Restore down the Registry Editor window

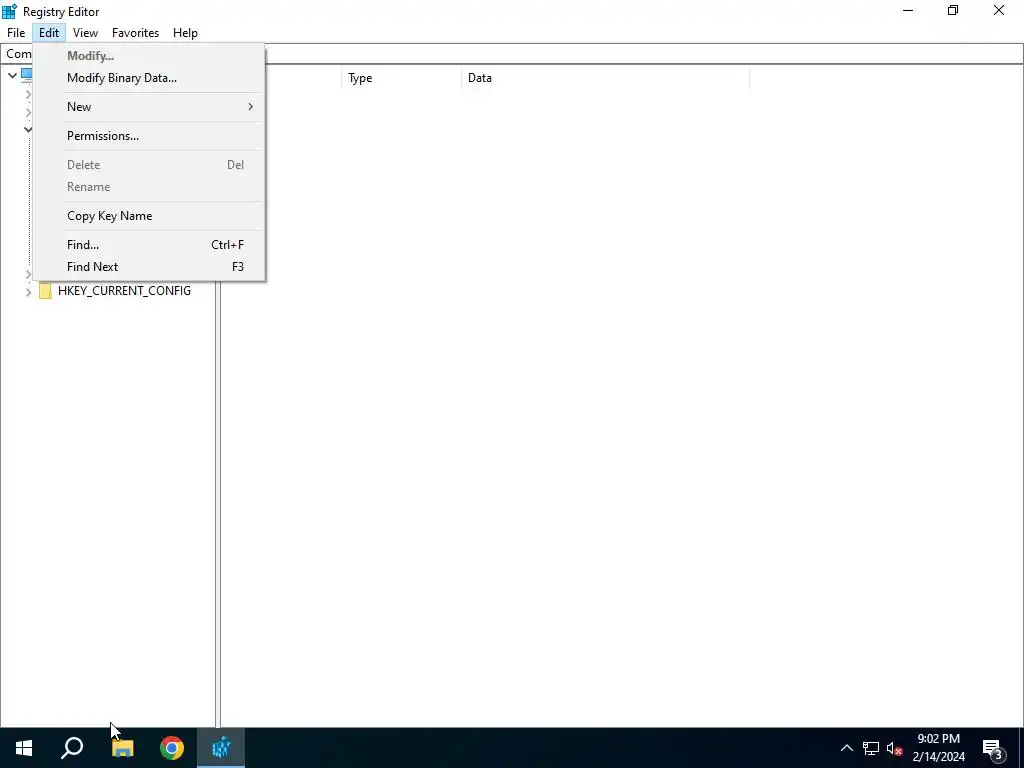pyautogui.click(x=953, y=10)
